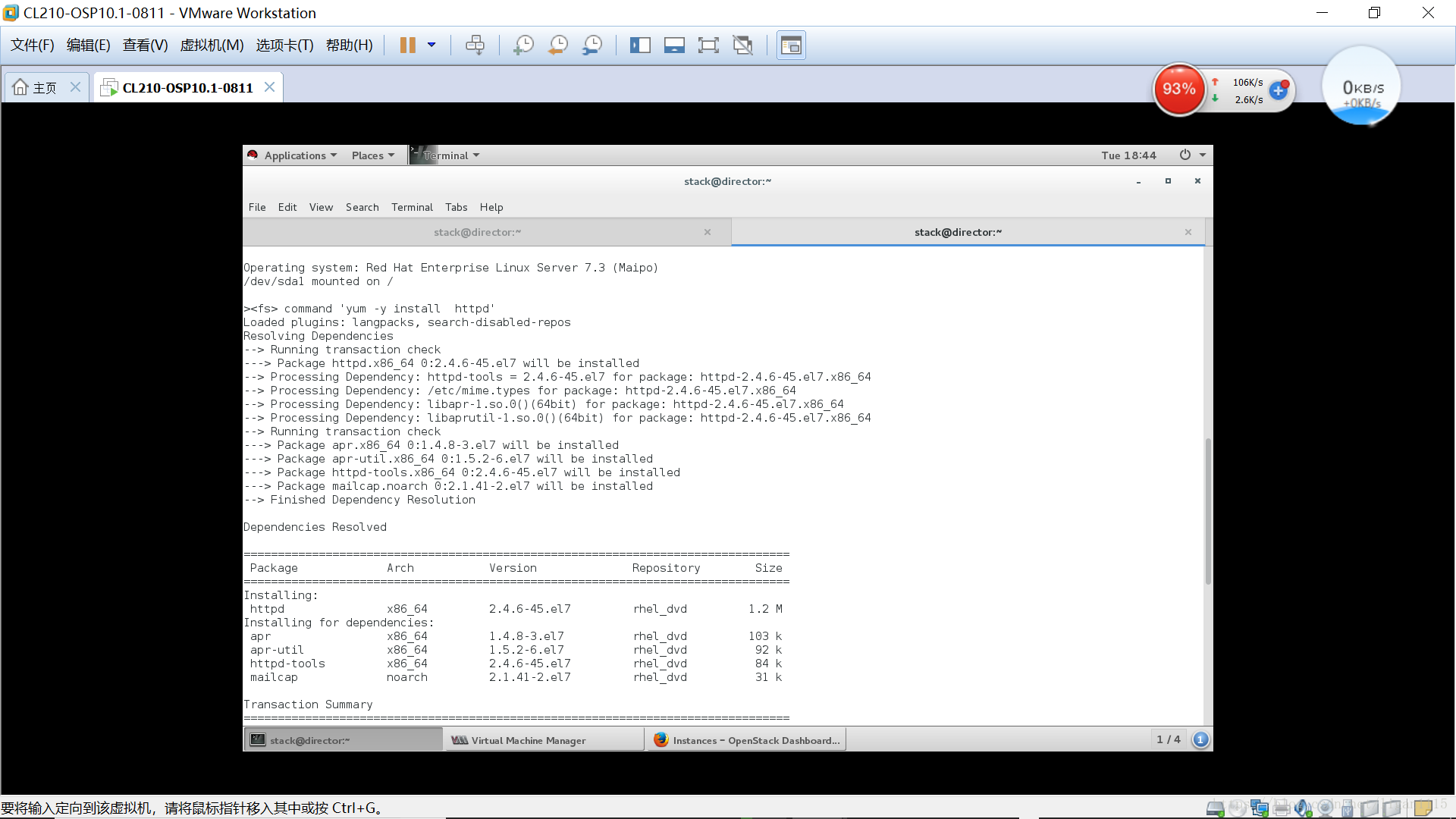Close the CL210-OSP10.1-0811 tab
This screenshot has width=1456, height=819.
269,87
